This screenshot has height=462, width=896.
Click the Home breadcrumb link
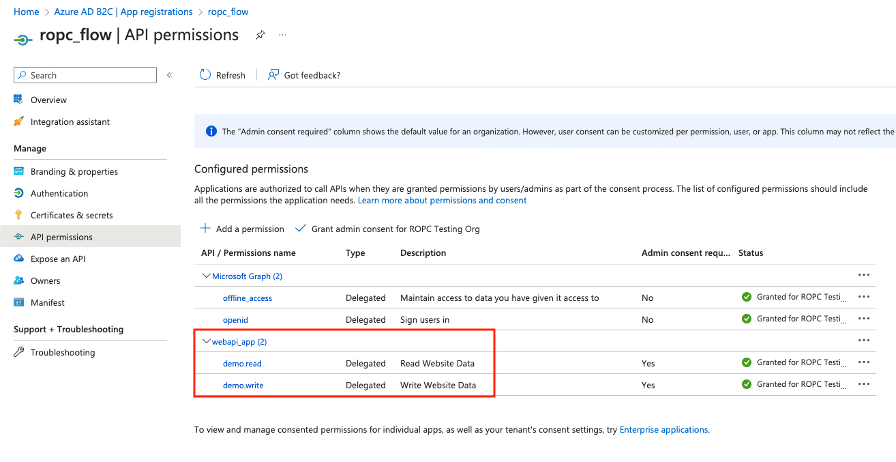coord(26,11)
